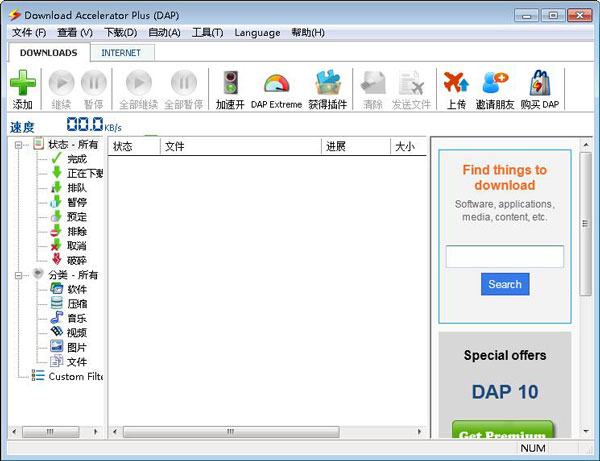Select the 音乐 music category
The width and height of the screenshot is (600, 461).
pyautogui.click(x=76, y=318)
